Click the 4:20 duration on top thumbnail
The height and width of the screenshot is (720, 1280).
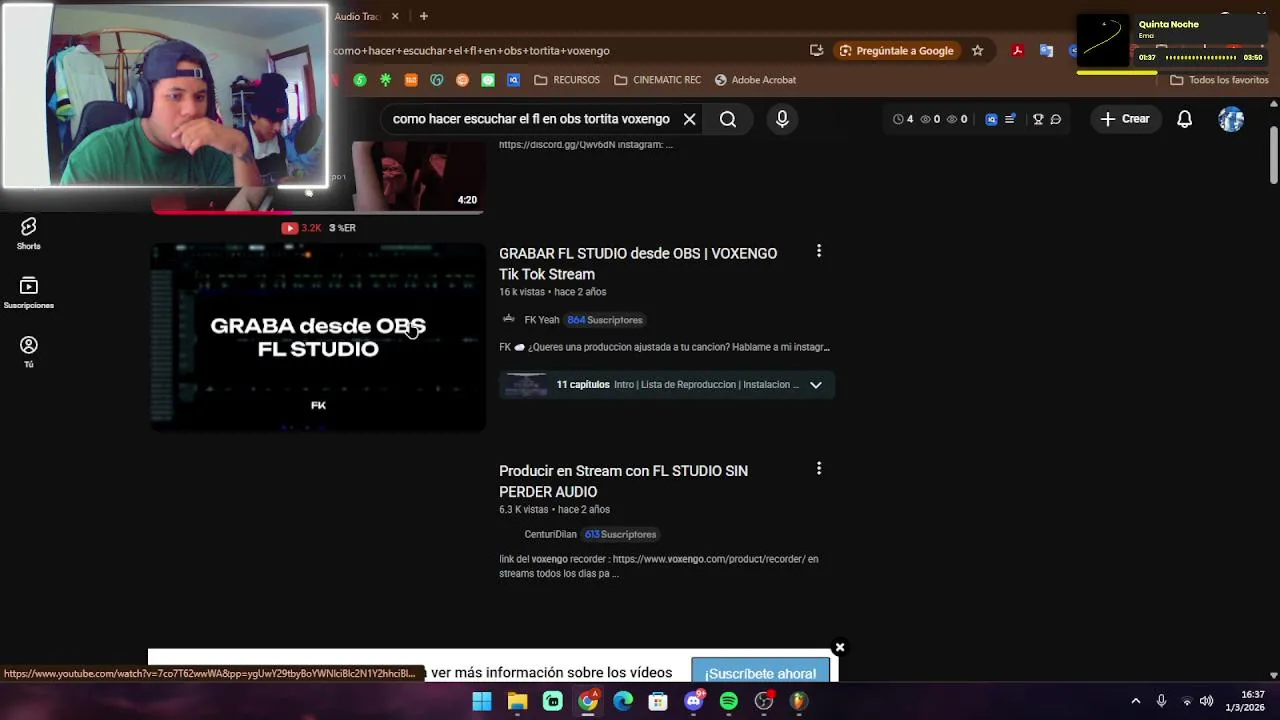click(x=467, y=200)
